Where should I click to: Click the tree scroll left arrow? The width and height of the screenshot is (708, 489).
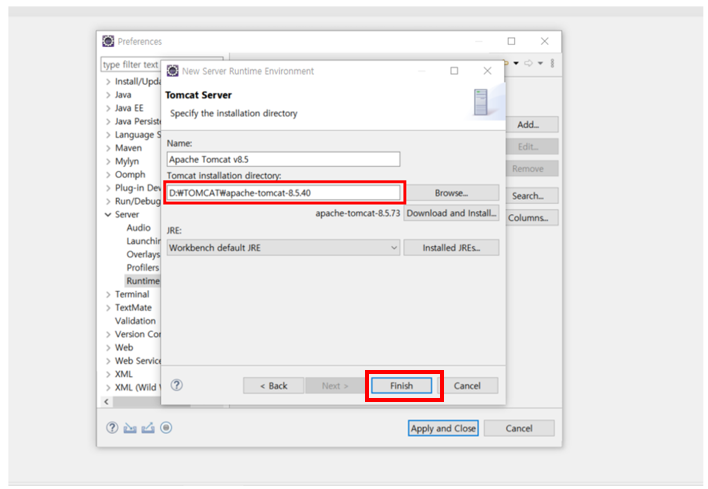[x=107, y=401]
